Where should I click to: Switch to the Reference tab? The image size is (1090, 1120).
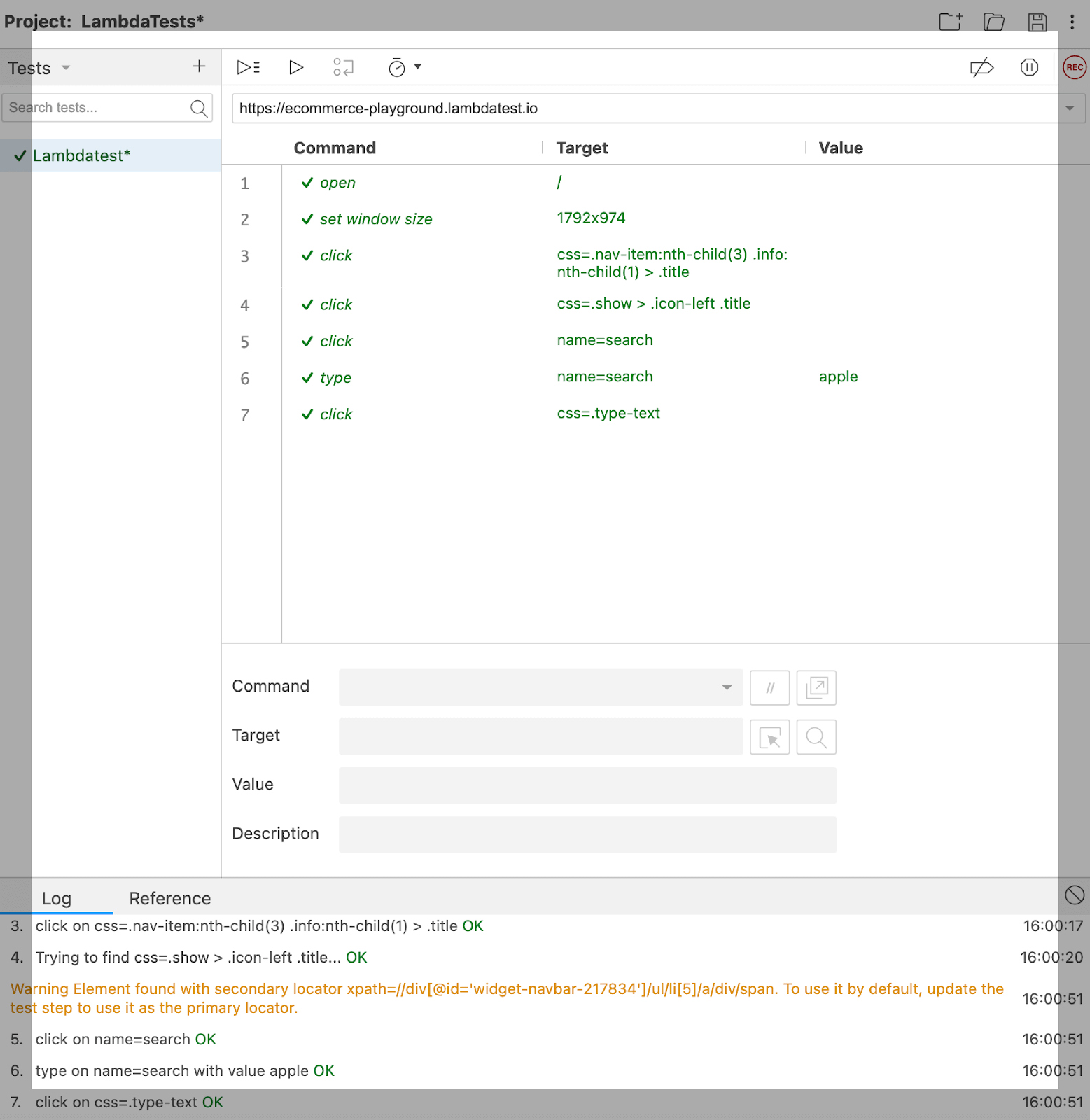(x=169, y=898)
